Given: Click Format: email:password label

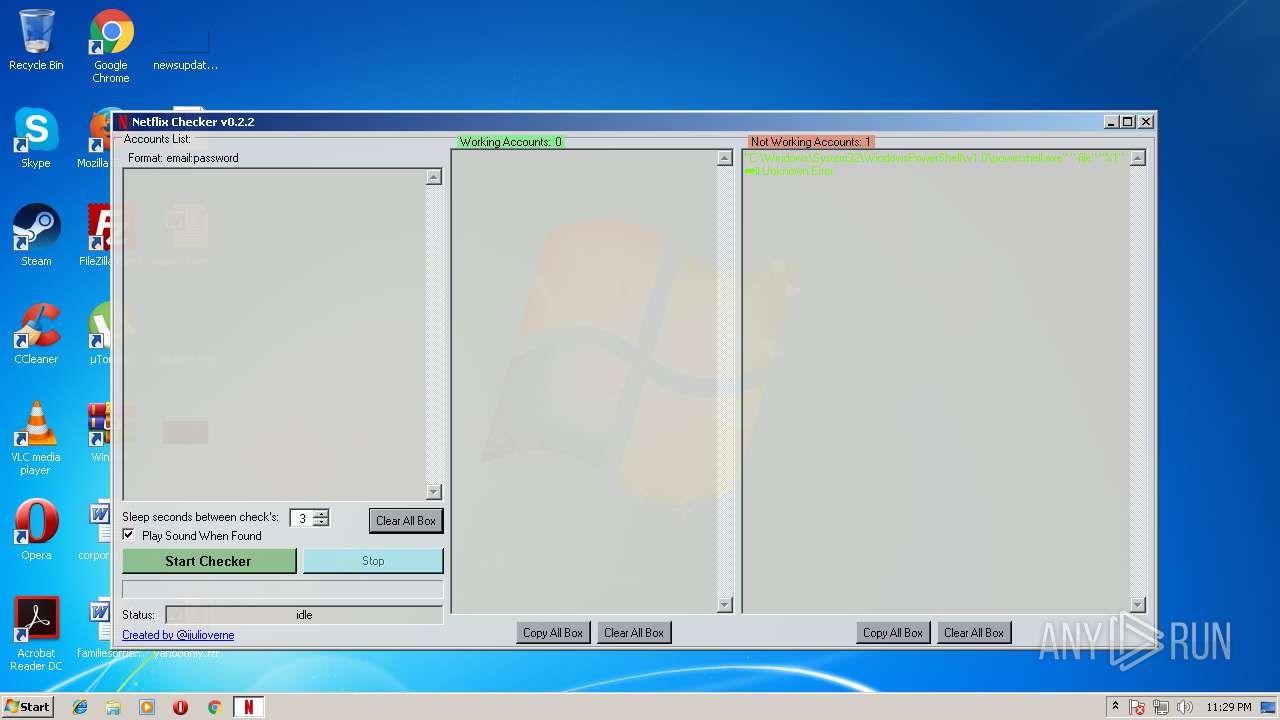Looking at the screenshot, I should [183, 158].
